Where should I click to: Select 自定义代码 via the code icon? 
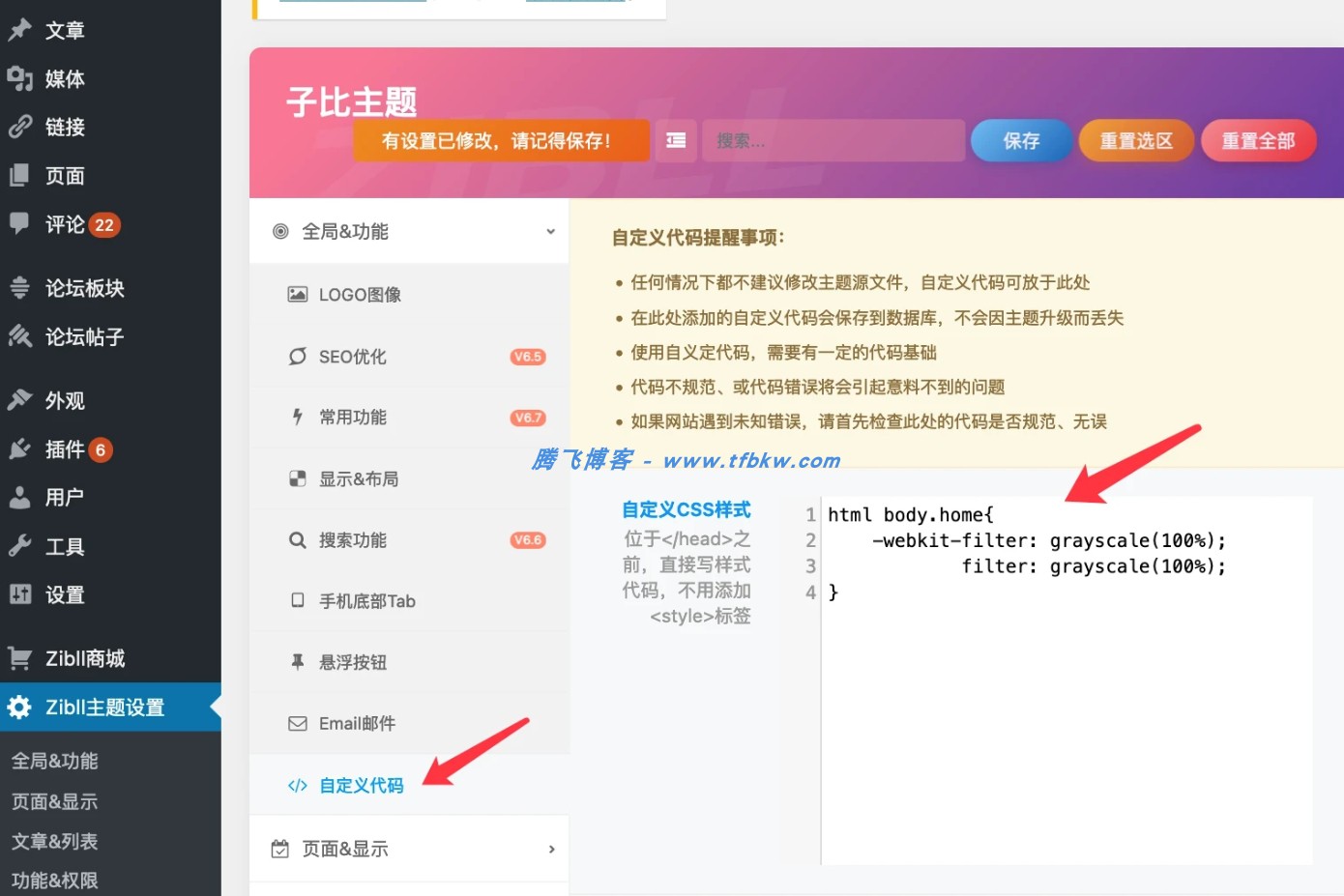click(297, 785)
